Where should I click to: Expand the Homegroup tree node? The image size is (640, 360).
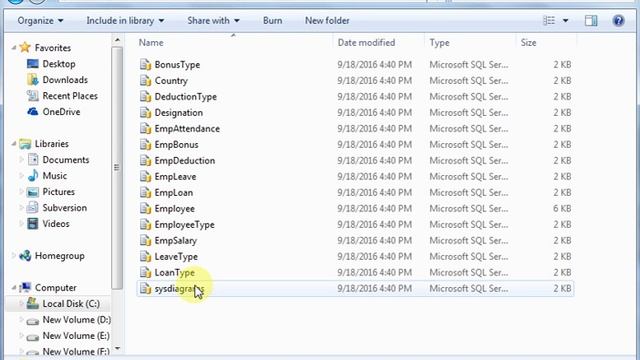click(x=14, y=256)
